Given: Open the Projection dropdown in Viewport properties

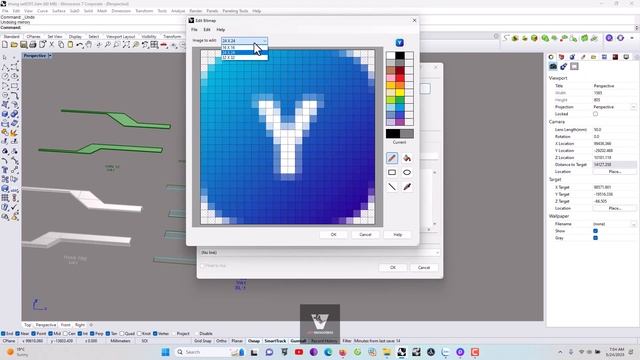Looking at the screenshot, I should [x=633, y=107].
